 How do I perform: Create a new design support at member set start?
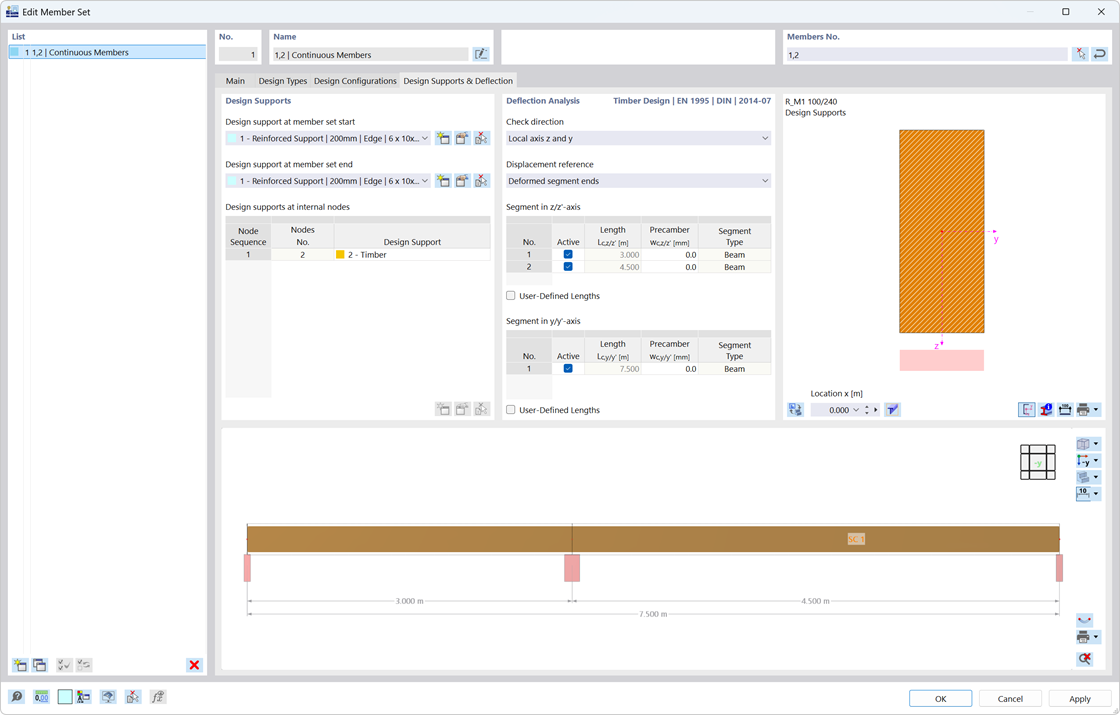tap(443, 138)
